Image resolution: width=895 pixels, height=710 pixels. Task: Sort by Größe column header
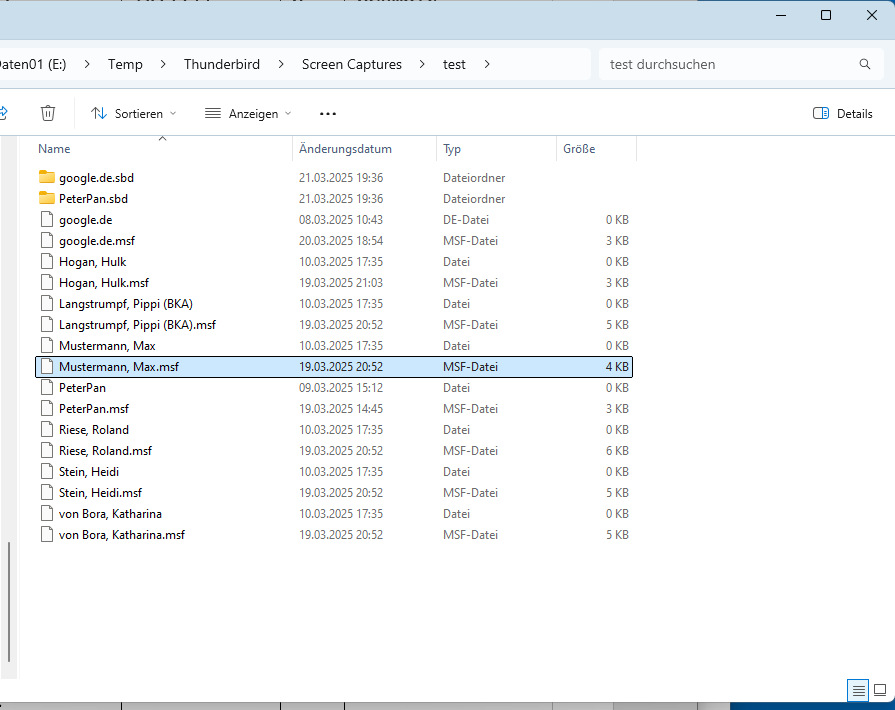pos(579,149)
